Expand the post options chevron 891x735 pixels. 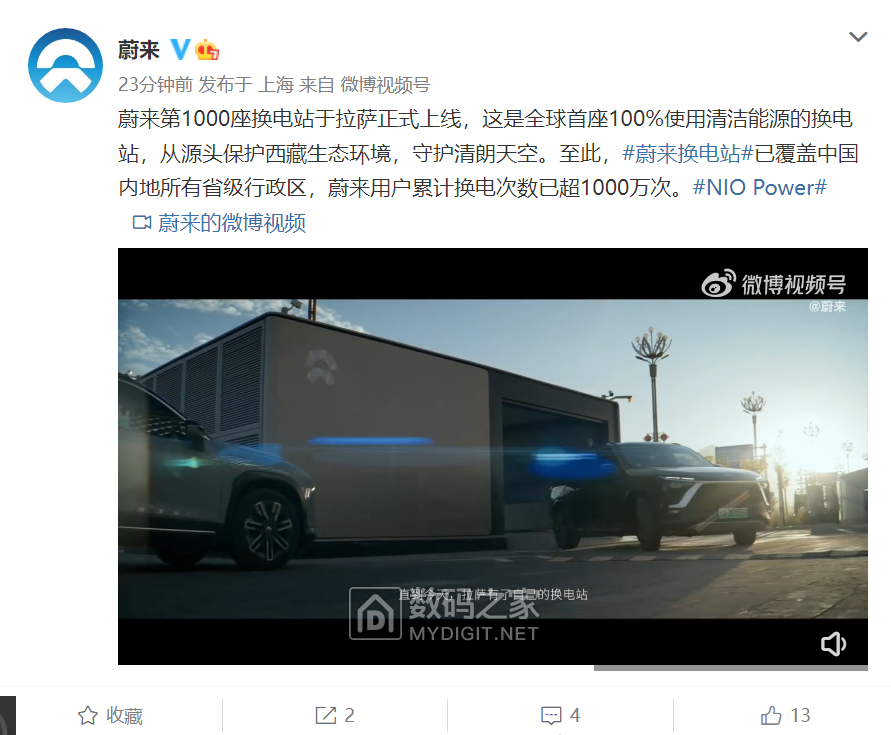tap(857, 37)
